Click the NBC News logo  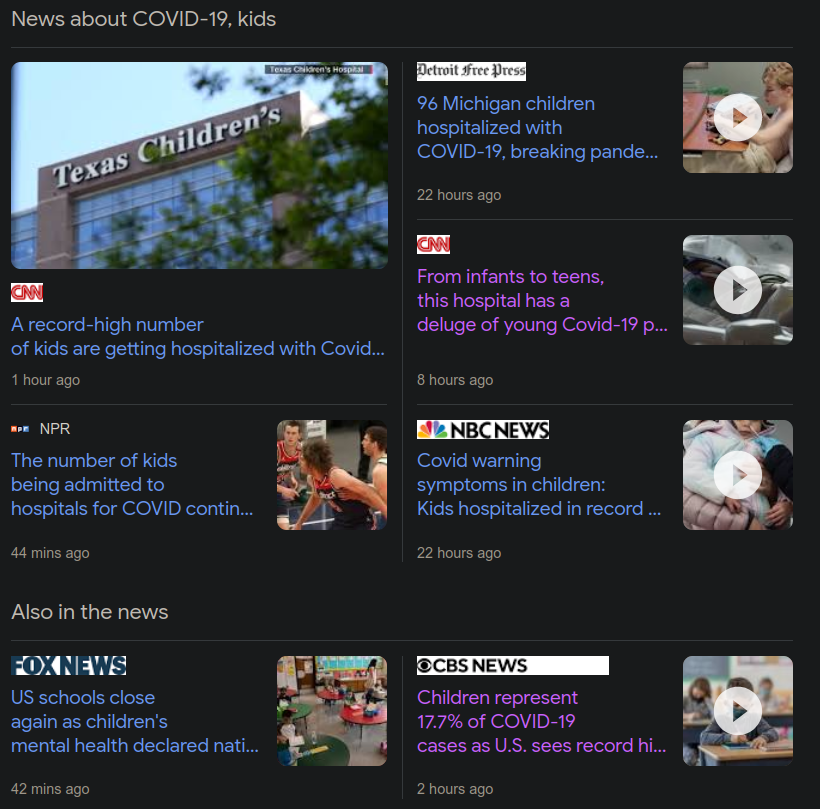tap(483, 429)
